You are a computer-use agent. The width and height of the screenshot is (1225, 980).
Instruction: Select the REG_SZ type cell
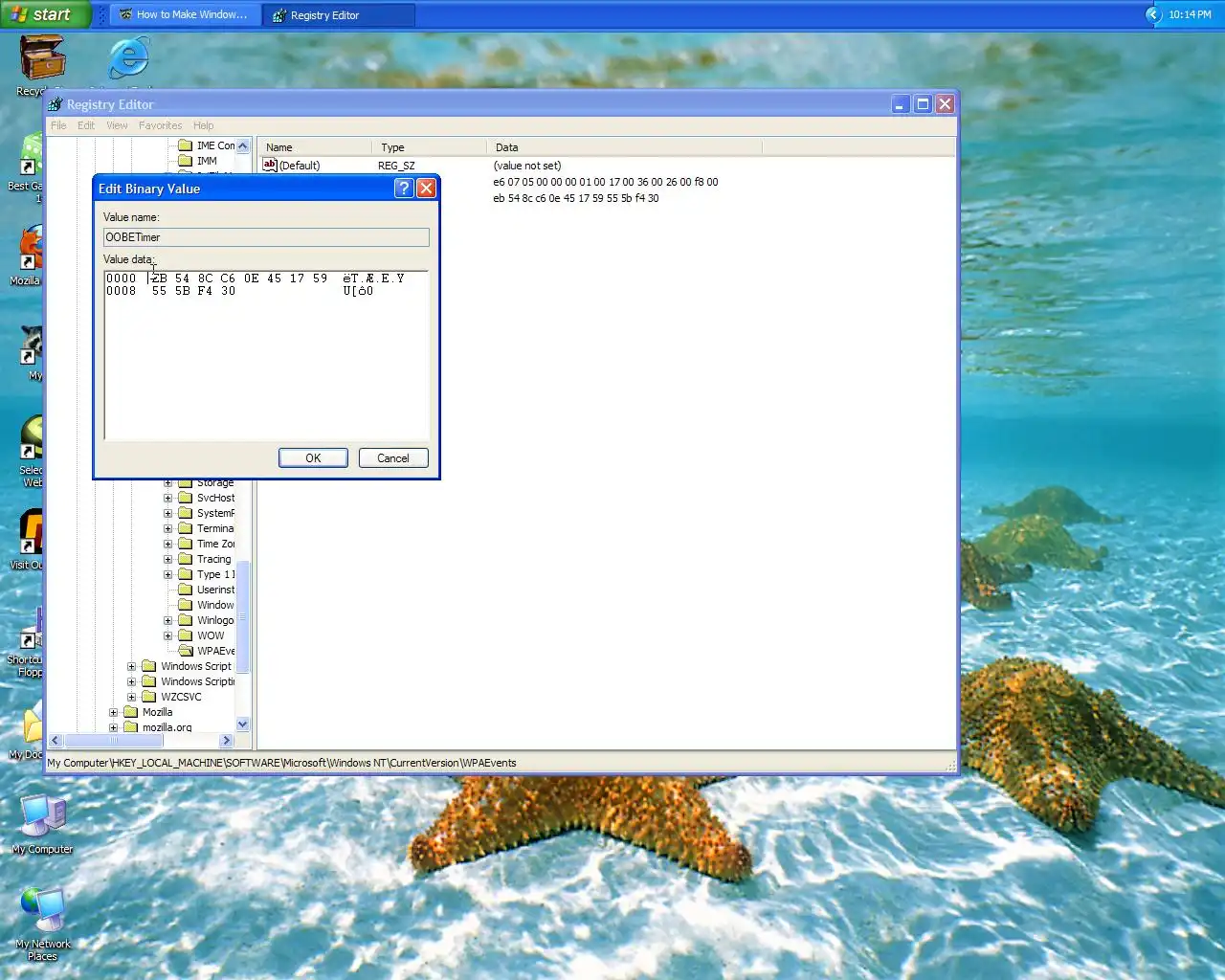click(x=396, y=166)
